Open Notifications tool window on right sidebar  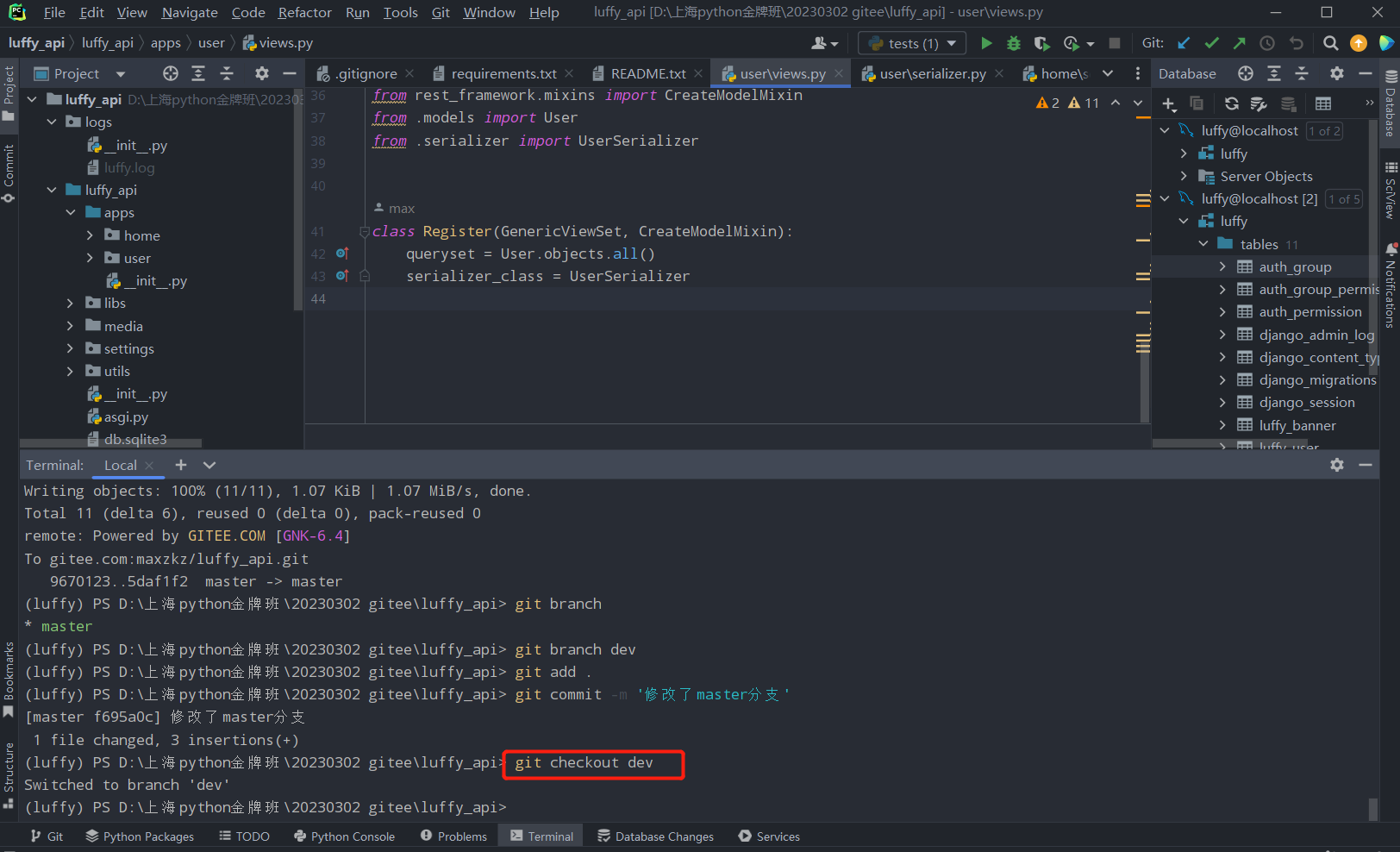pyautogui.click(x=1390, y=286)
